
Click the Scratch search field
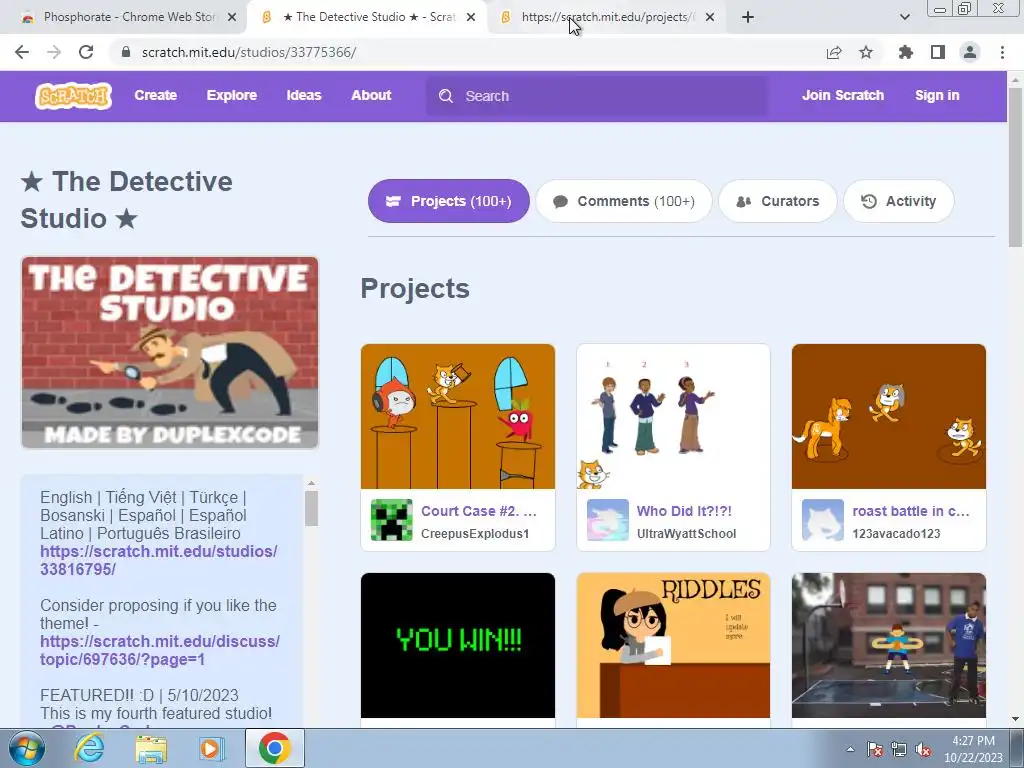pyautogui.click(x=597, y=96)
